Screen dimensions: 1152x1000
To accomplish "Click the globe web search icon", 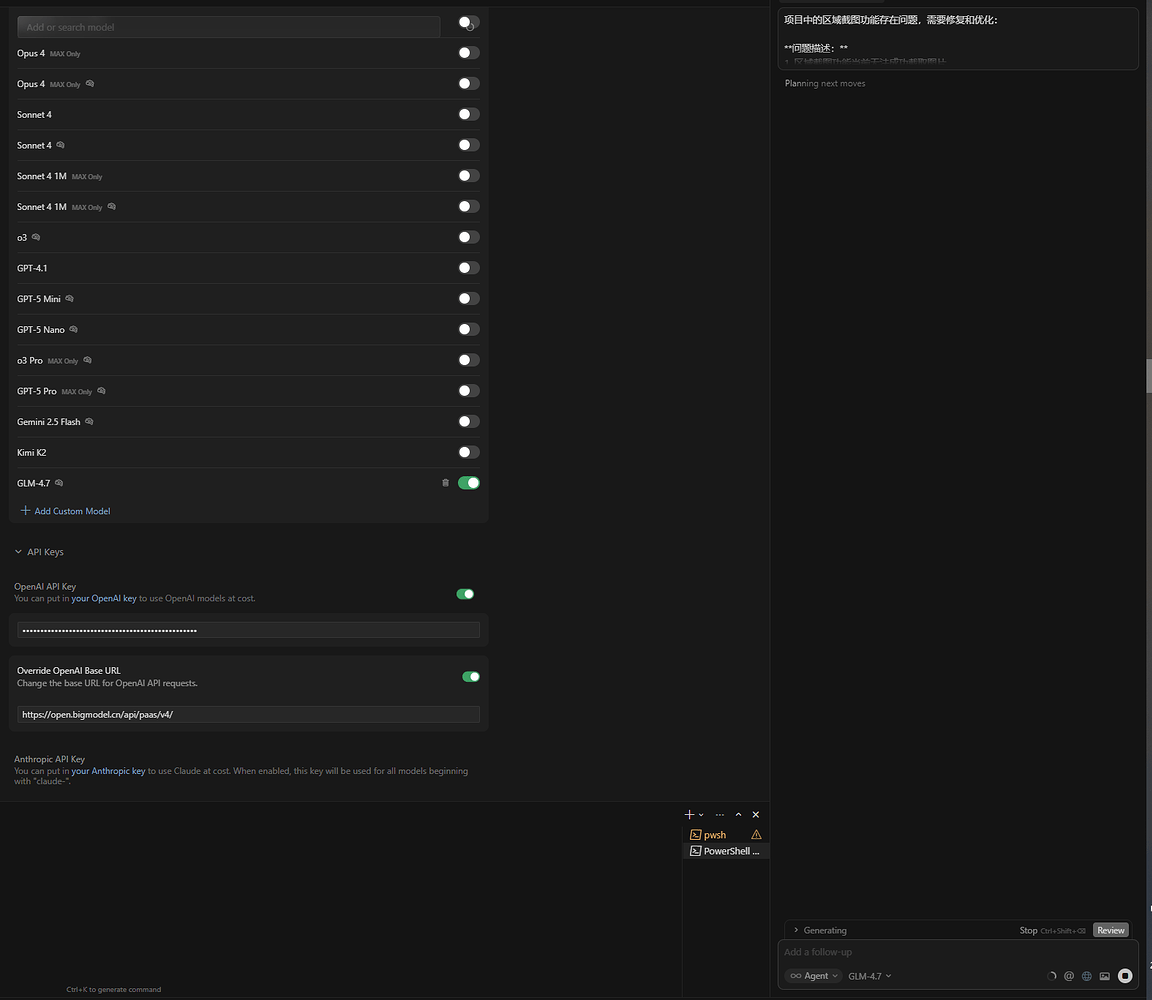I will [x=1087, y=976].
